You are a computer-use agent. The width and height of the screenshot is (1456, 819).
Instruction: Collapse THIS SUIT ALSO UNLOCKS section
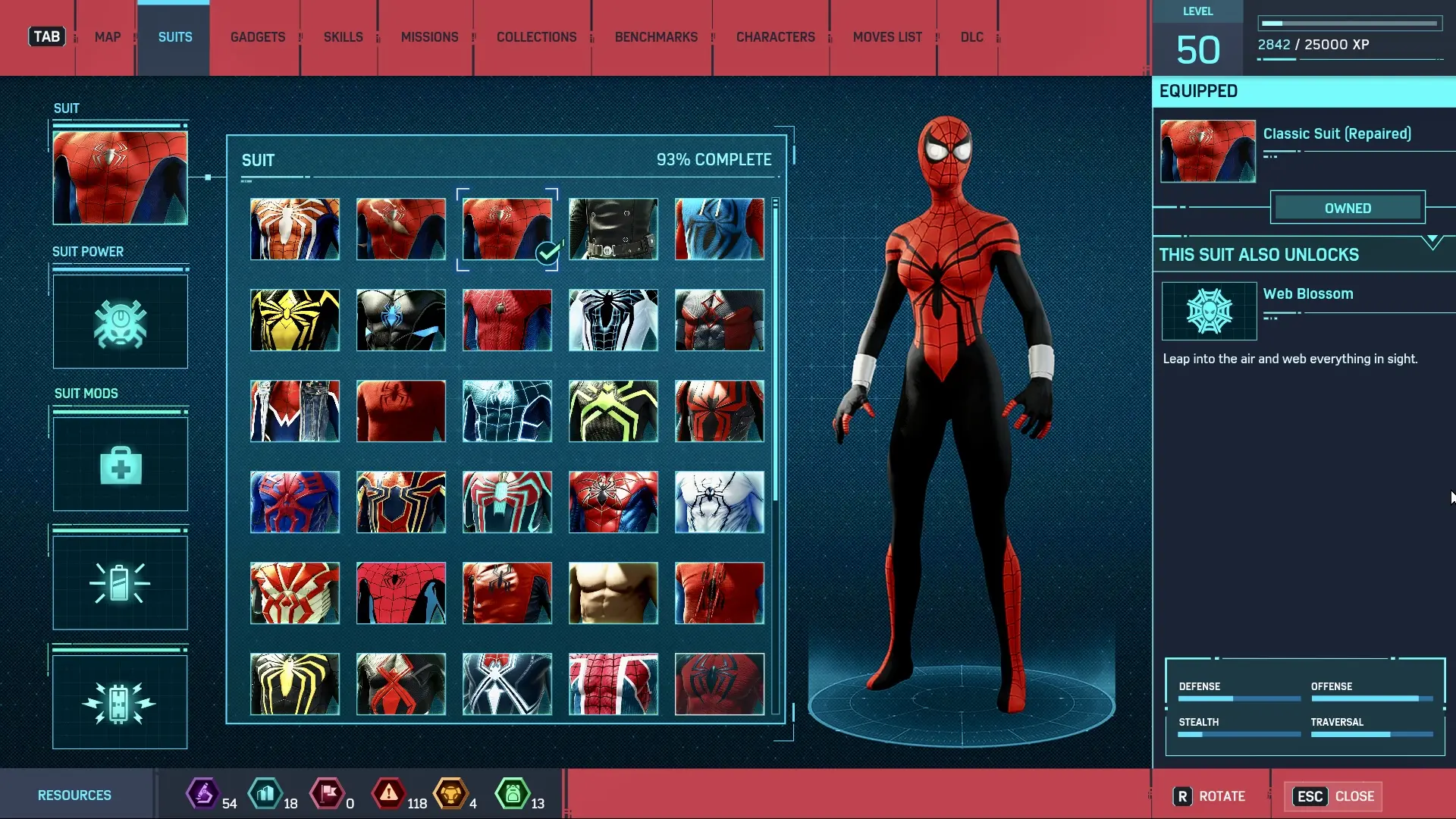click(1432, 243)
